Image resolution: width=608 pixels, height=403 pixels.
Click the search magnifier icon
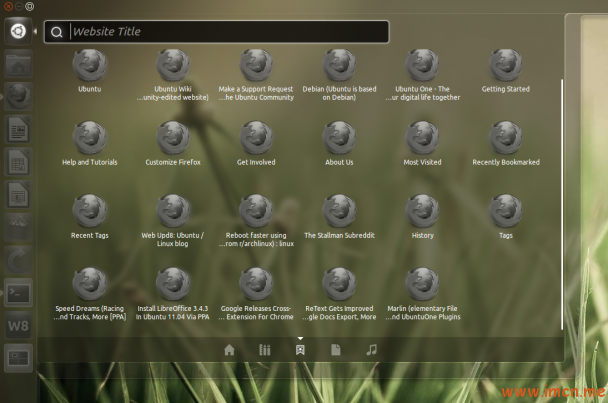click(x=57, y=32)
